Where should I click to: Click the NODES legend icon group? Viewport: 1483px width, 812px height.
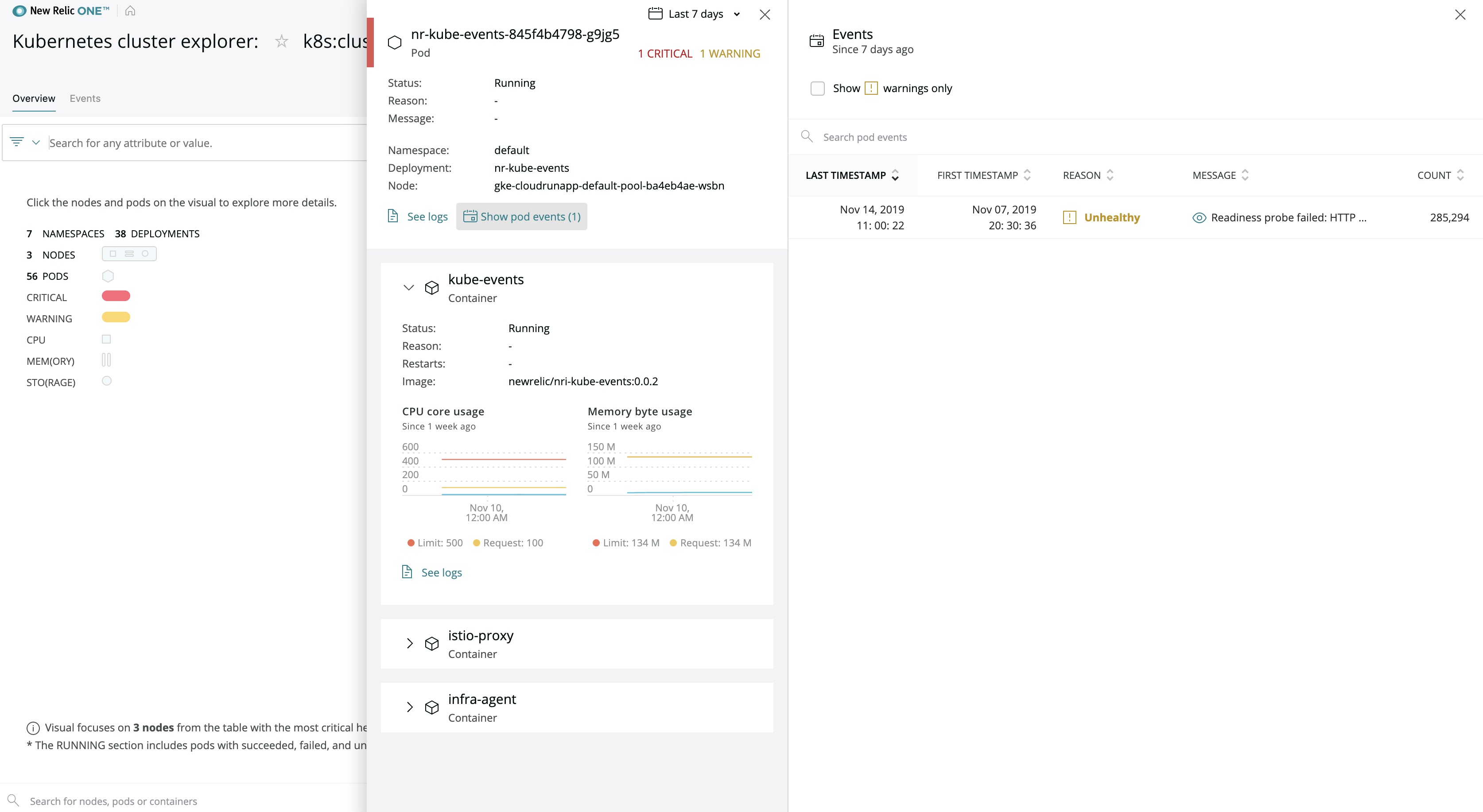(x=129, y=254)
